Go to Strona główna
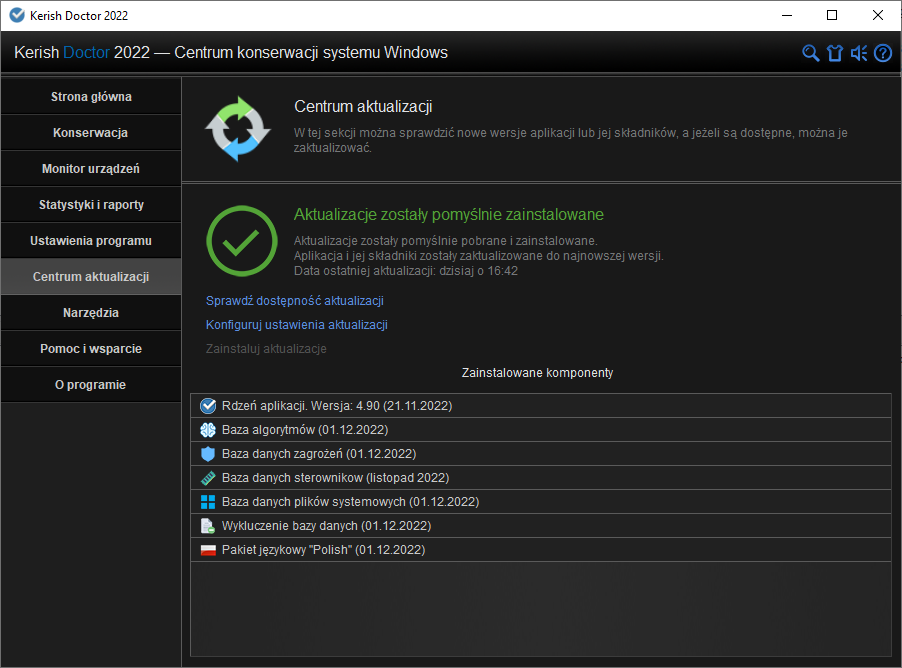Image resolution: width=902 pixels, height=668 pixels. [91, 97]
